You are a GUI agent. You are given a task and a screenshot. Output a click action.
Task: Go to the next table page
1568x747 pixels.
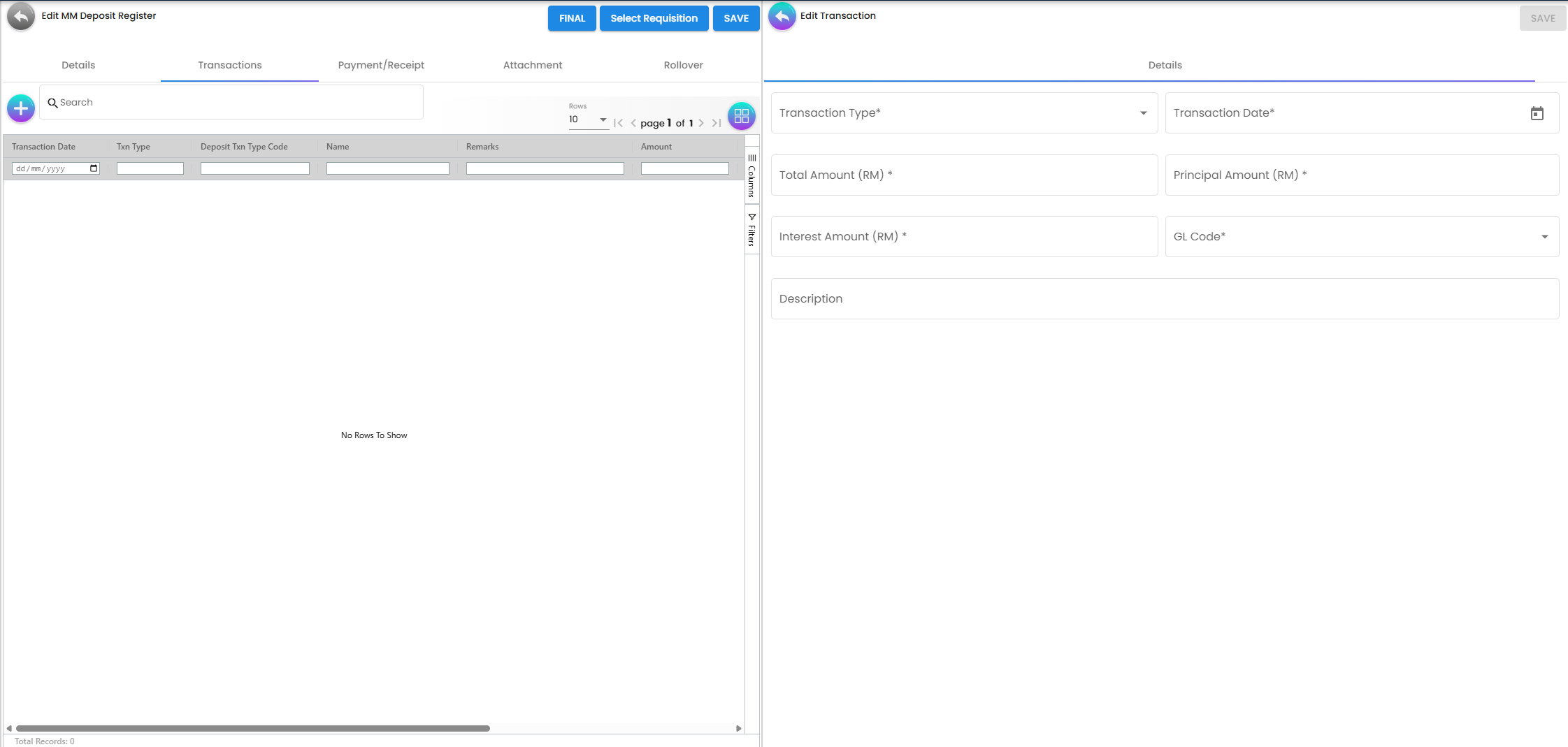point(701,123)
